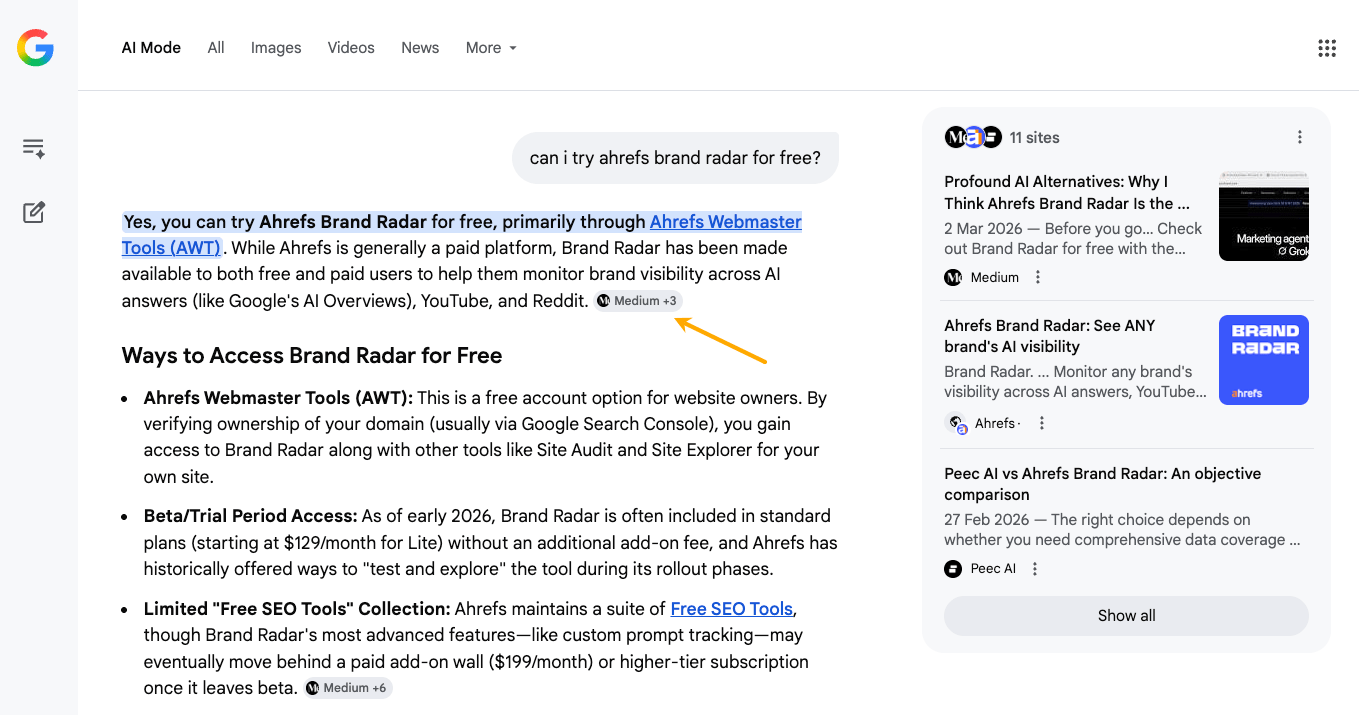This screenshot has width=1359, height=715.
Task: Expand the Medium +6 citation chip
Action: (x=347, y=687)
